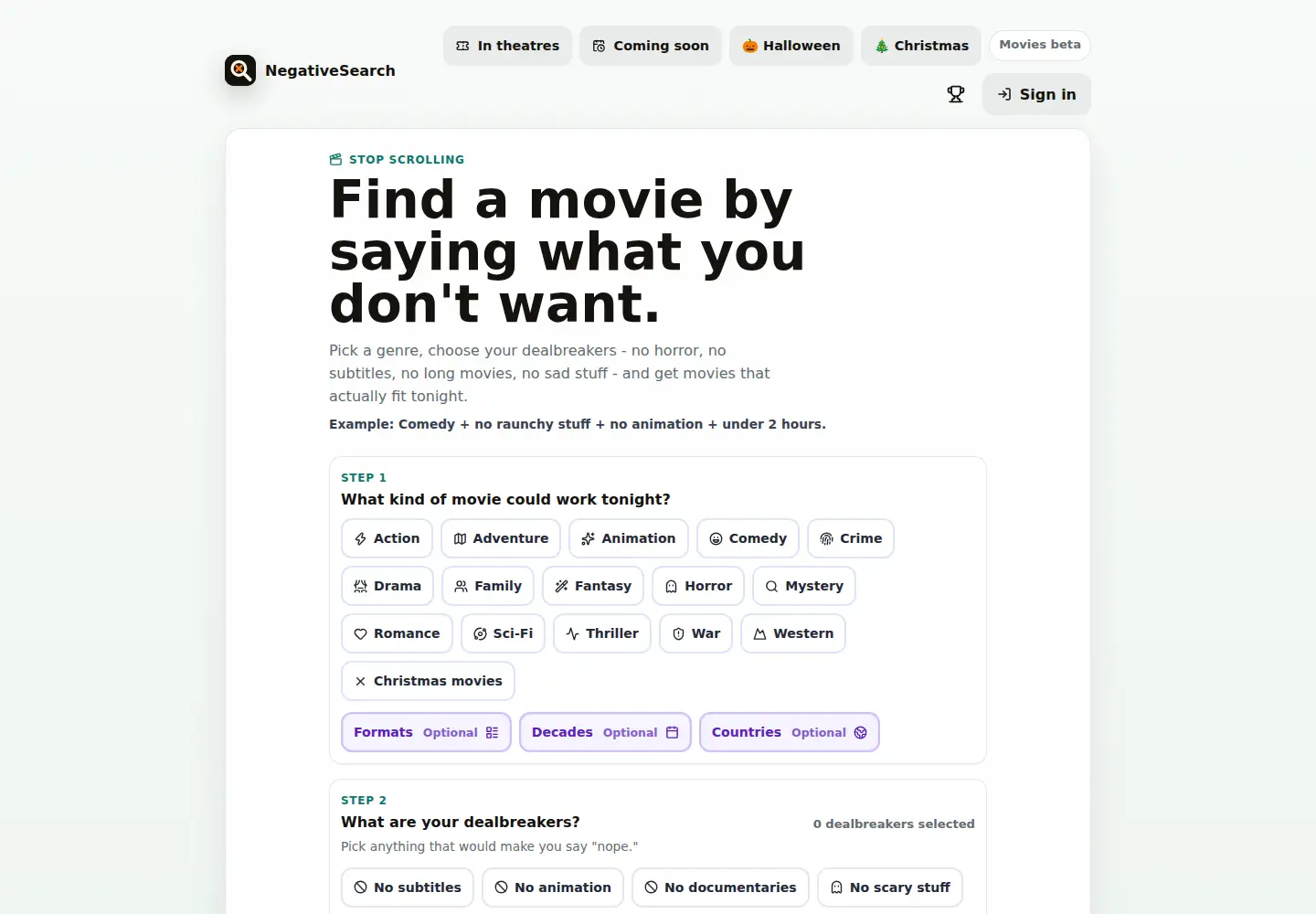The width and height of the screenshot is (1316, 914).
Task: Go to the Halloween movies tab
Action: [791, 46]
